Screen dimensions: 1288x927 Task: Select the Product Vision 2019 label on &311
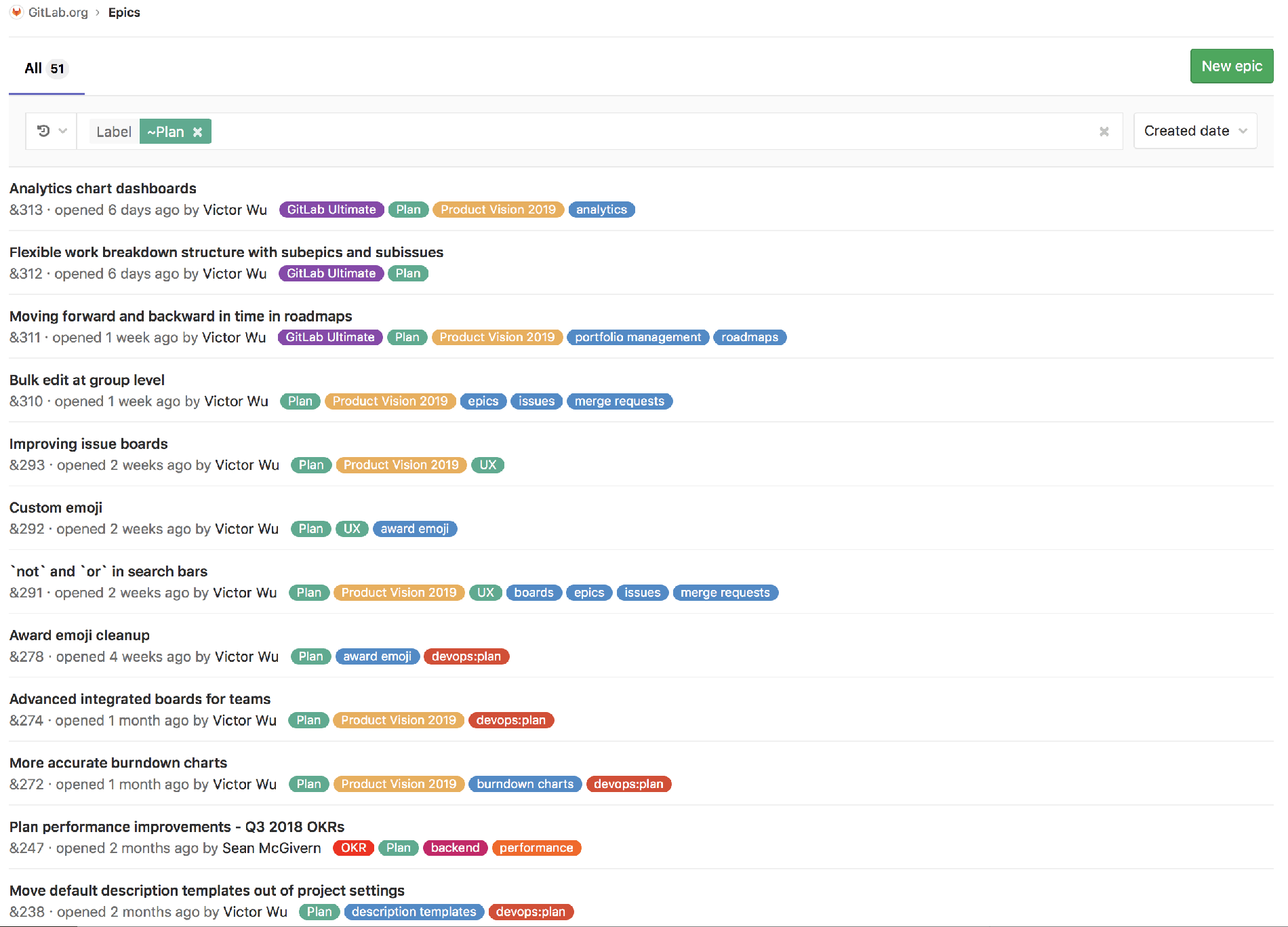click(x=497, y=337)
